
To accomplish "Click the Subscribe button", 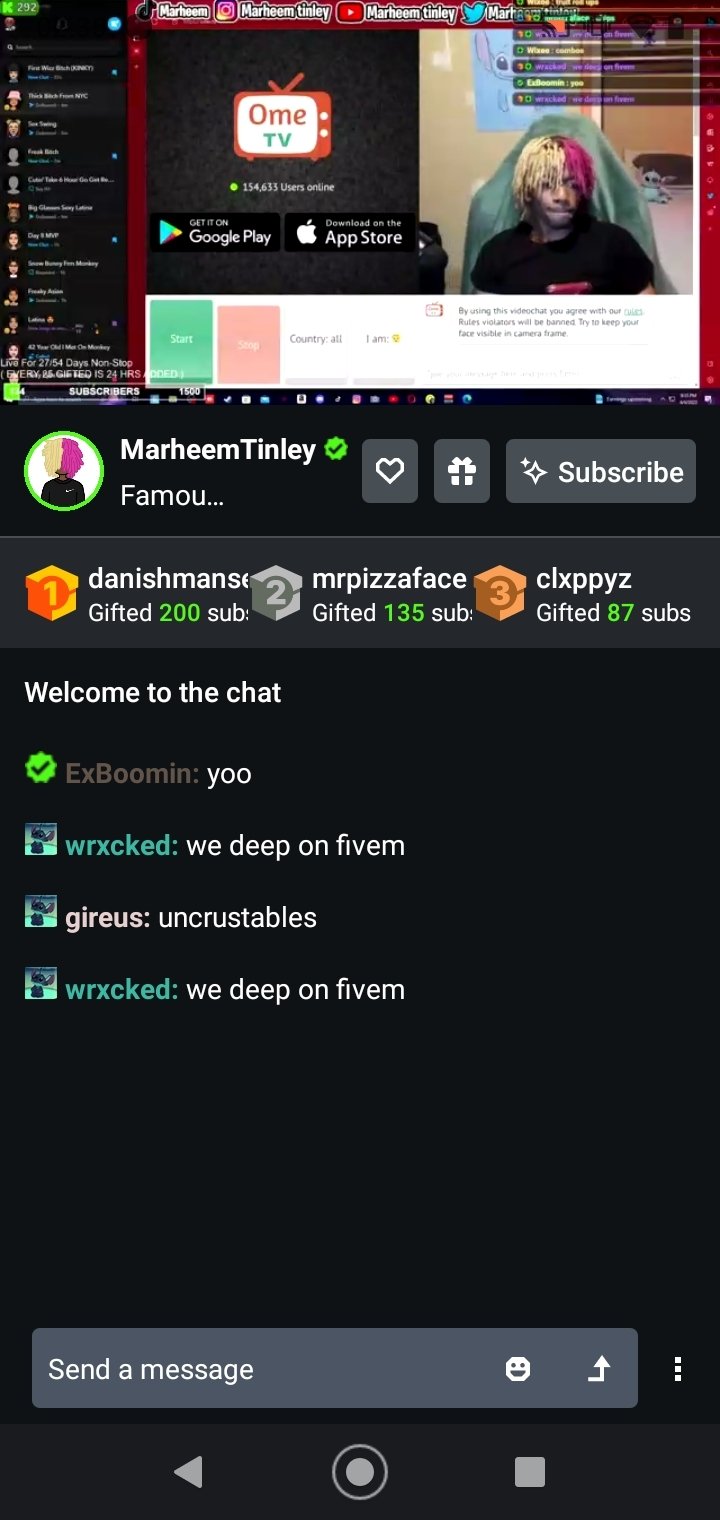I will pos(601,471).
